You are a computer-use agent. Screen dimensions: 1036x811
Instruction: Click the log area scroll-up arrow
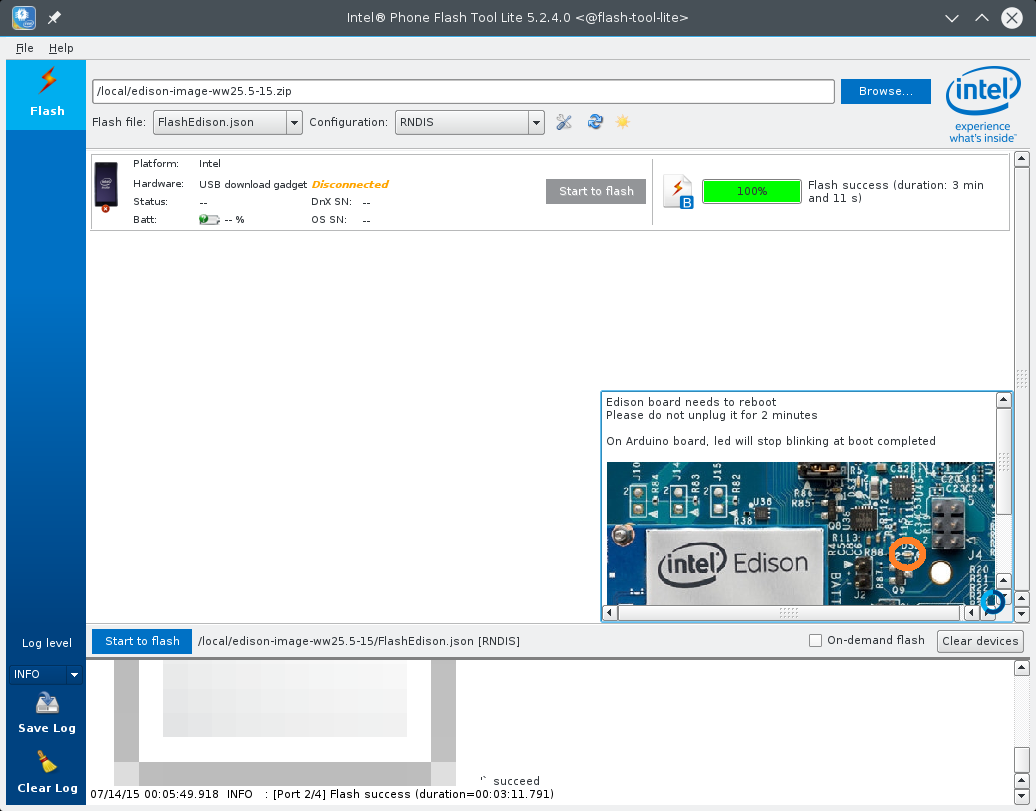point(1021,668)
